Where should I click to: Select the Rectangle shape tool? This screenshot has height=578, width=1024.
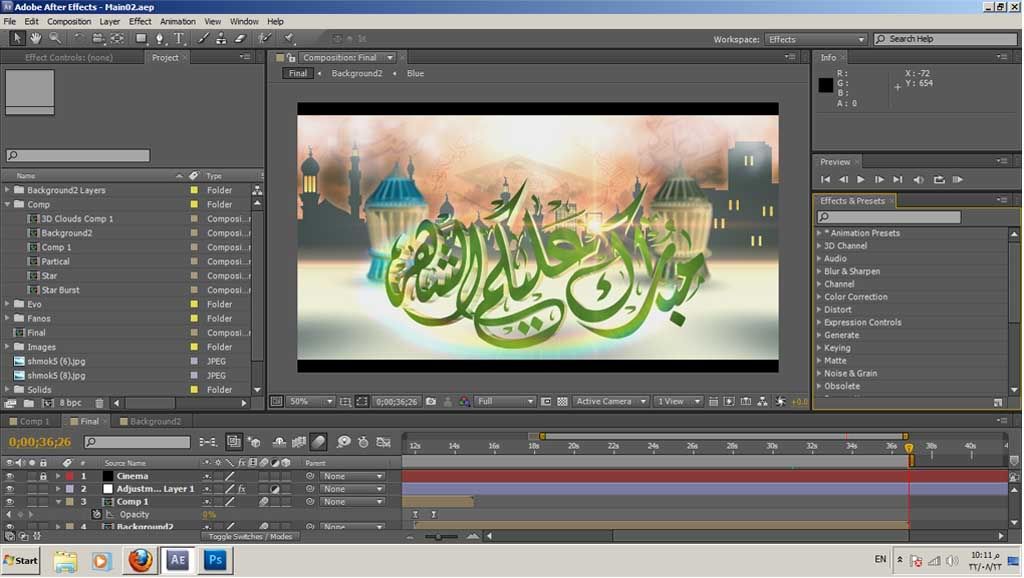(x=140, y=39)
